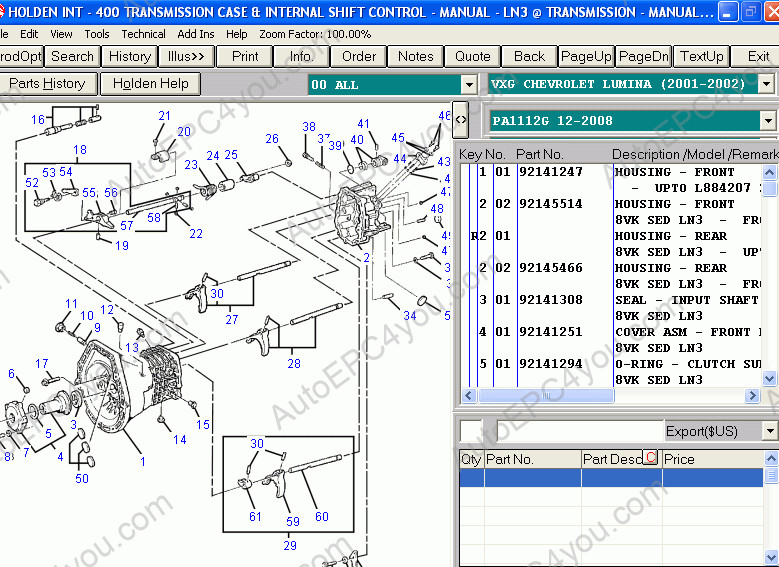
Task: Click the Search toolbar button
Action: [73, 56]
